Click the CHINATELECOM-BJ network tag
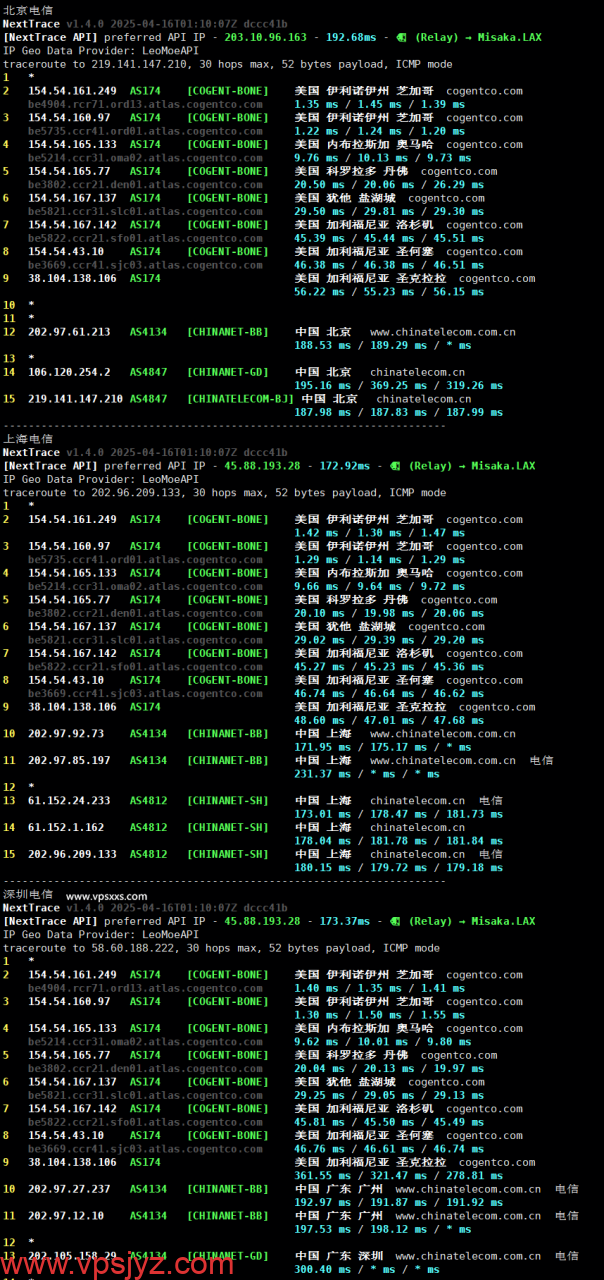Image resolution: width=604 pixels, height=1280 pixels. point(241,398)
